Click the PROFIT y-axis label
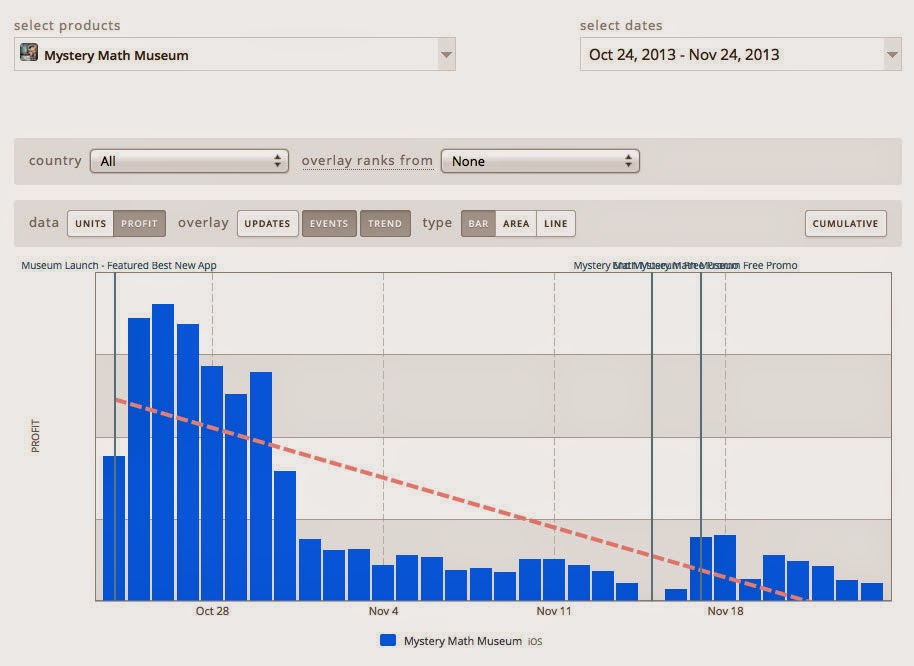 click(x=36, y=436)
